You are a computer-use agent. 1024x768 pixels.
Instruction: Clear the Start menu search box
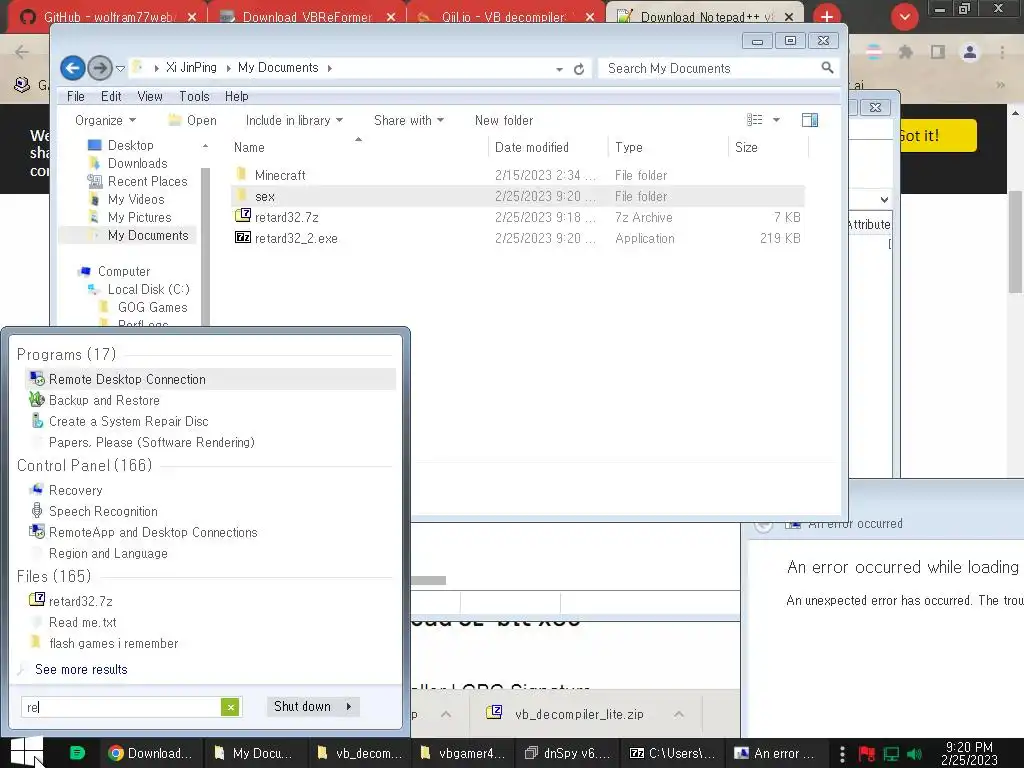click(230, 707)
